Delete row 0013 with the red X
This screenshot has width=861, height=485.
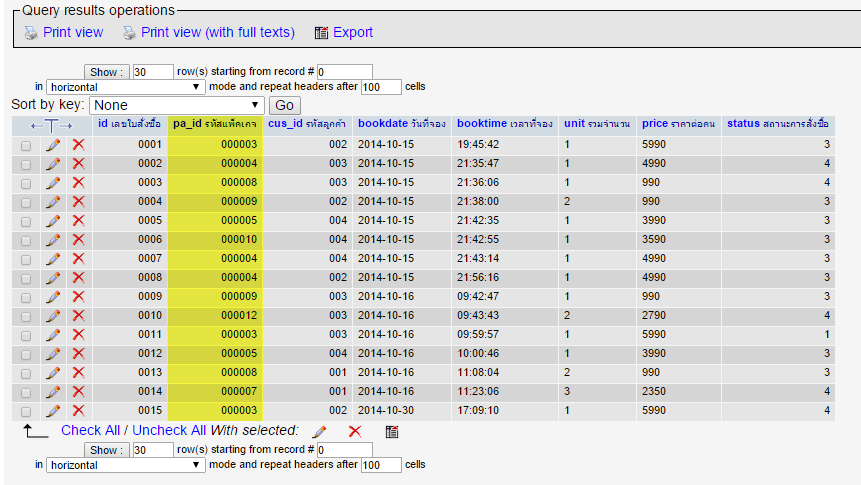point(79,372)
